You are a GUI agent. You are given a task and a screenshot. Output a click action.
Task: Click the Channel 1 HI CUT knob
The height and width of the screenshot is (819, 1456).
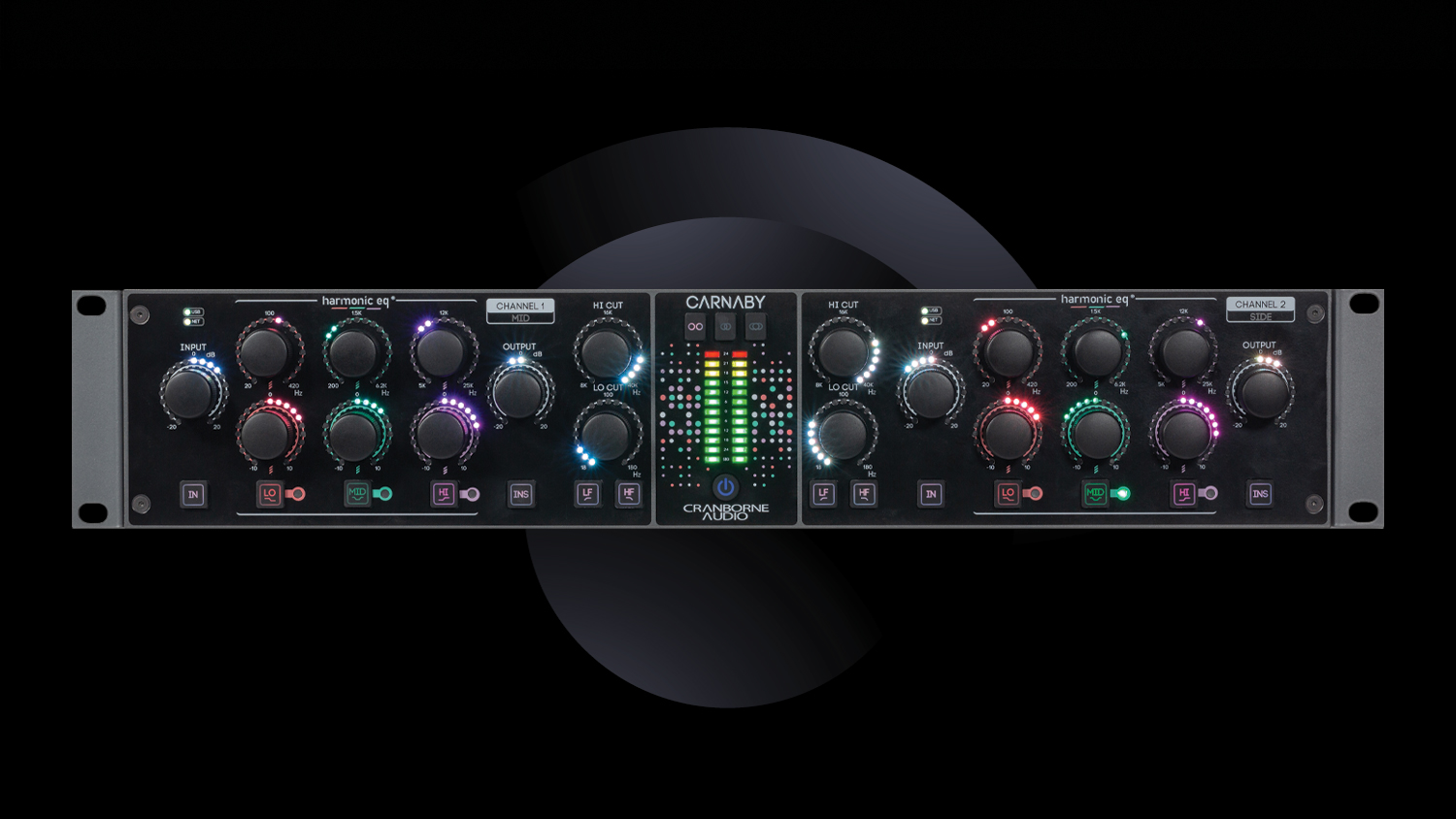click(x=606, y=351)
